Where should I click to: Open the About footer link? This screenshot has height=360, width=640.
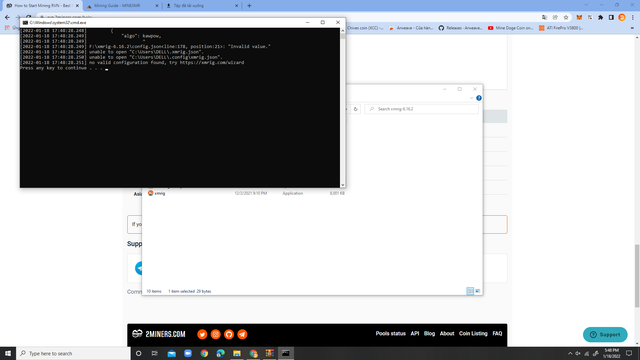coord(447,333)
